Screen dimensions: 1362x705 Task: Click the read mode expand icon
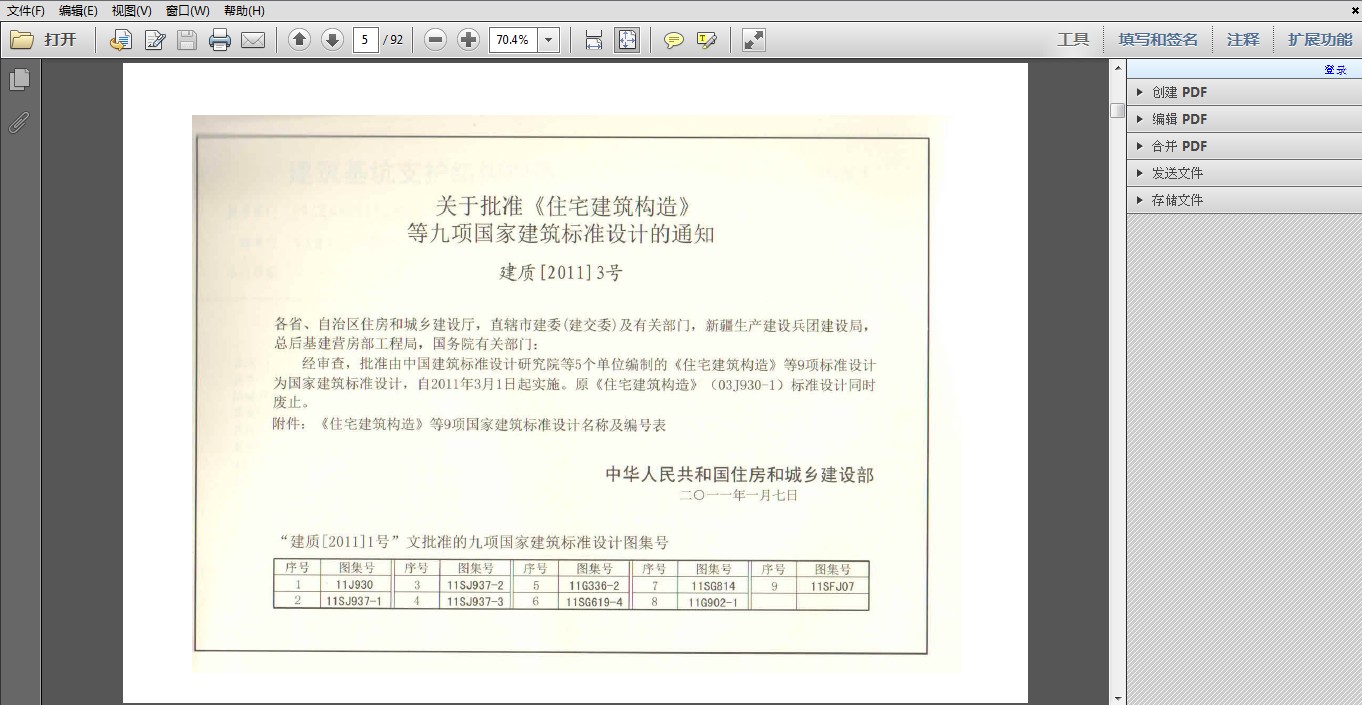point(754,40)
